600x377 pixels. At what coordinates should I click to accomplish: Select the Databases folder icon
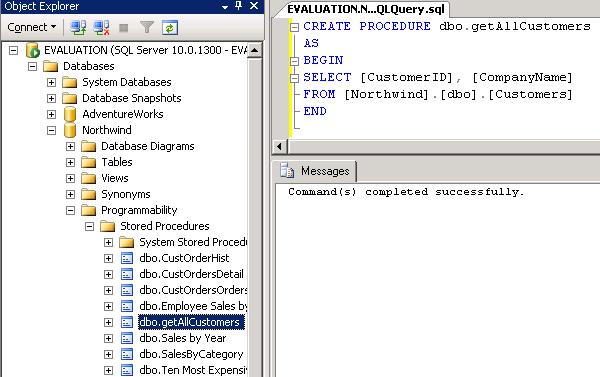point(50,66)
